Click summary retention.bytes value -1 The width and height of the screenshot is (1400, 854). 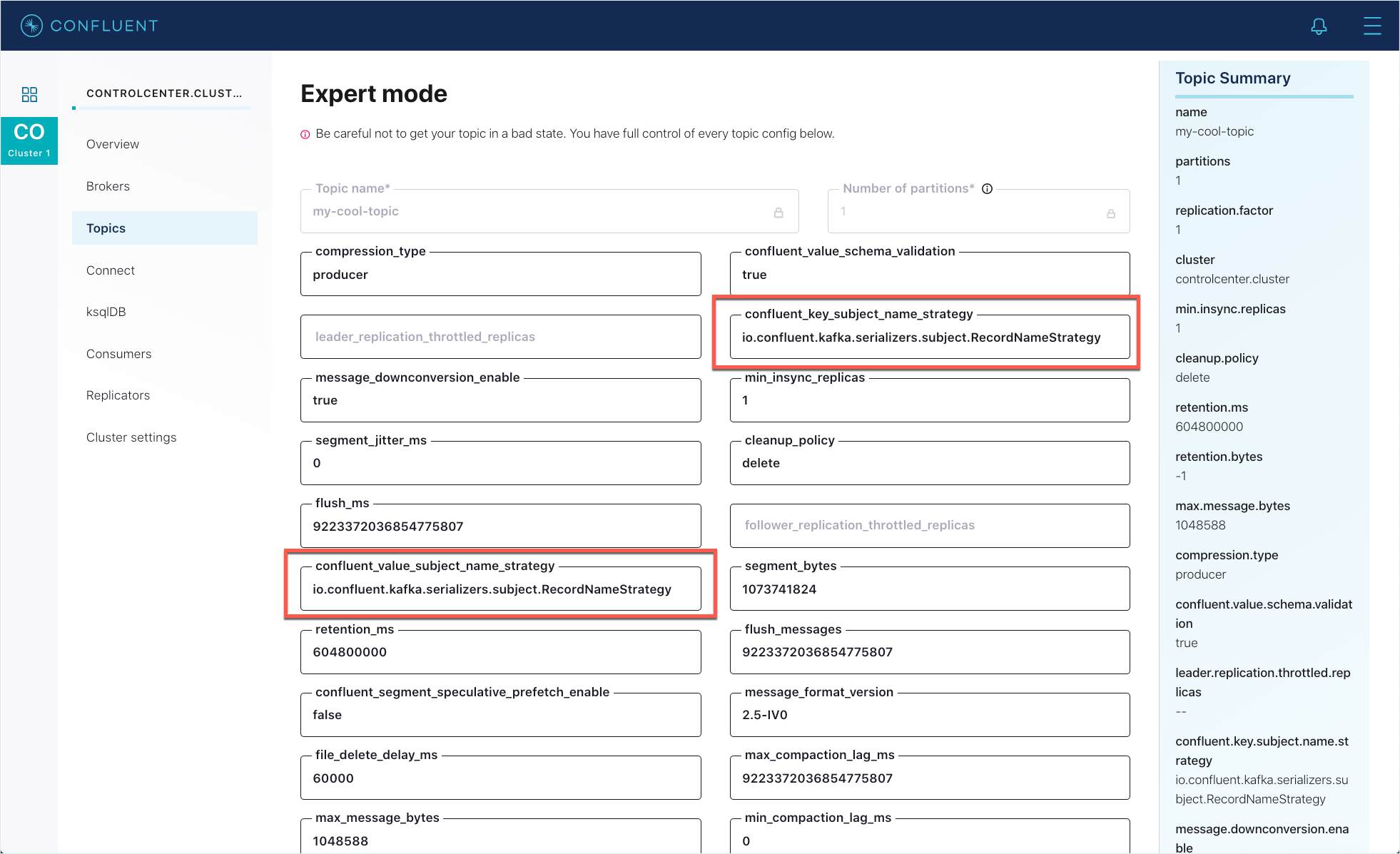[1181, 476]
